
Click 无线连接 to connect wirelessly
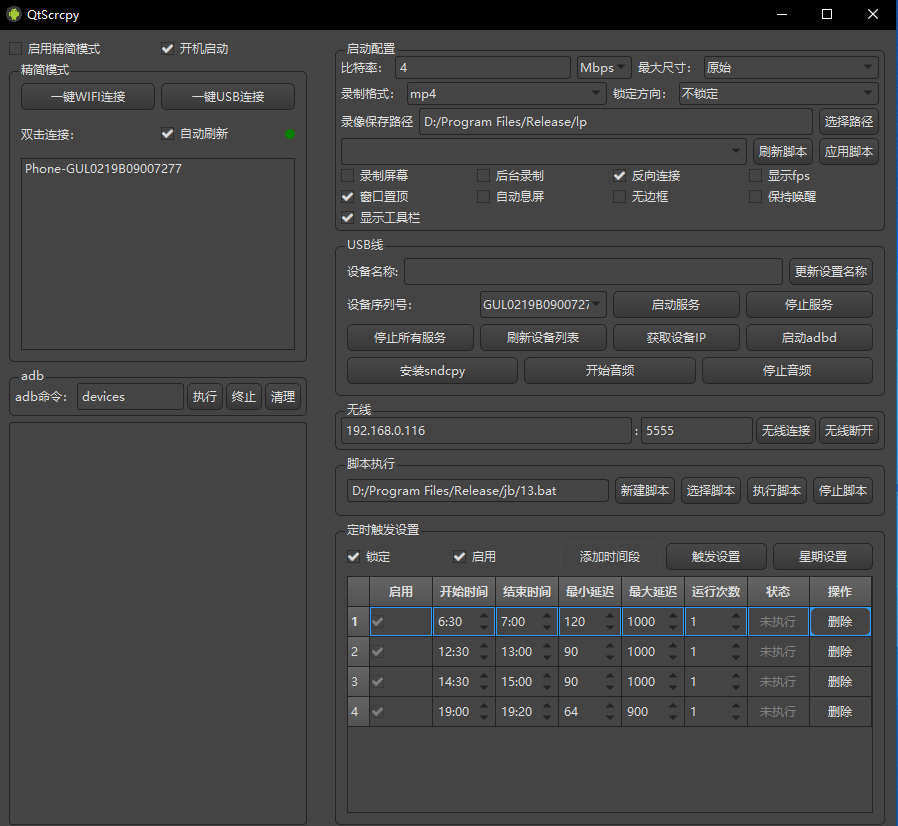(x=785, y=431)
